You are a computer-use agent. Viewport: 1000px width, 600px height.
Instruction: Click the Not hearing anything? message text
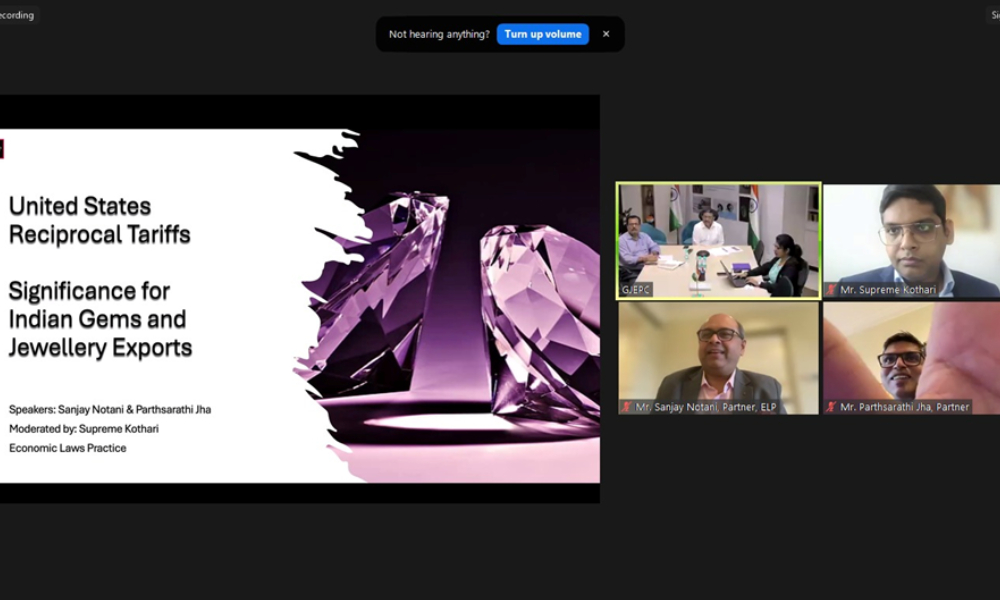(x=439, y=34)
